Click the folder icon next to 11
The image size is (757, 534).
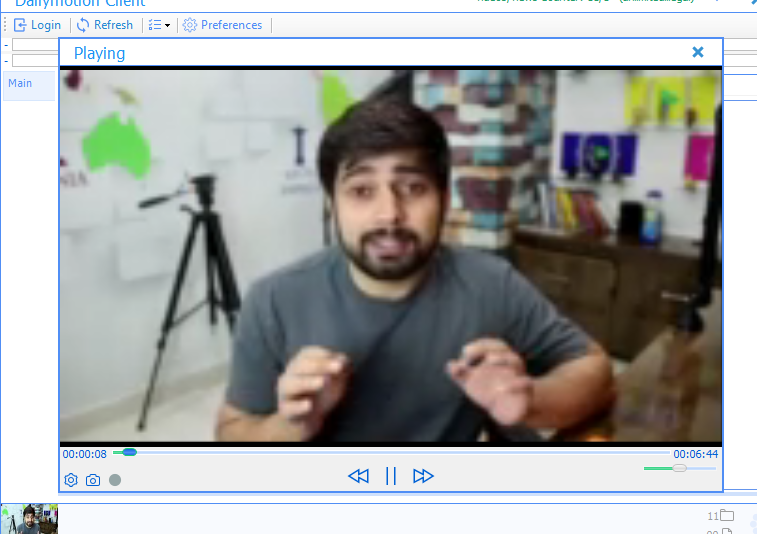727,516
